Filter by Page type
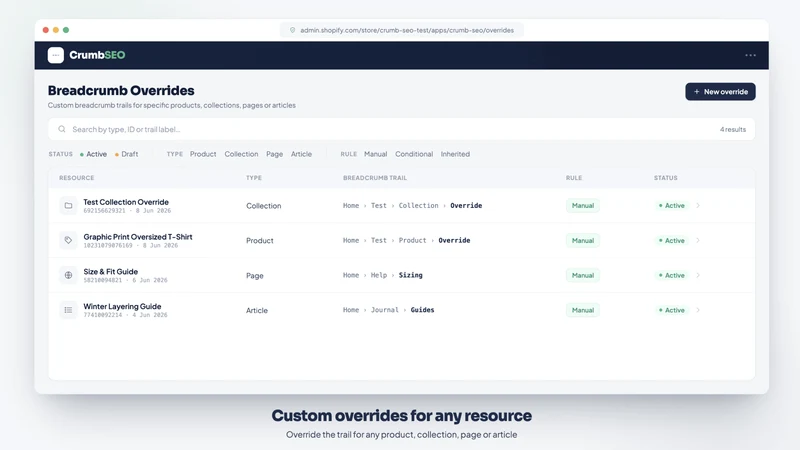Viewport: 800px width, 450px height. tap(274, 154)
